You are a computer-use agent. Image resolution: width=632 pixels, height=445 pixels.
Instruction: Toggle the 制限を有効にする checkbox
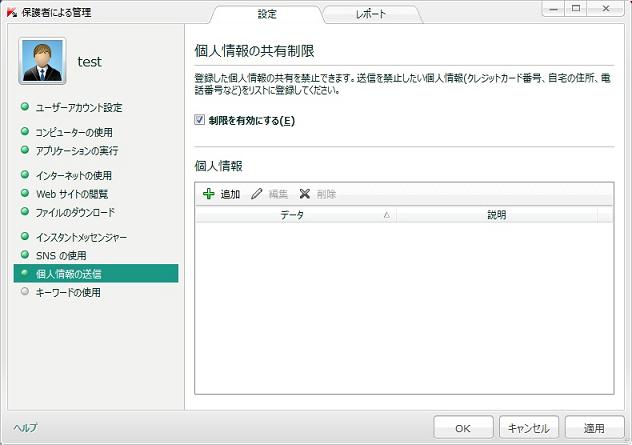(200, 120)
